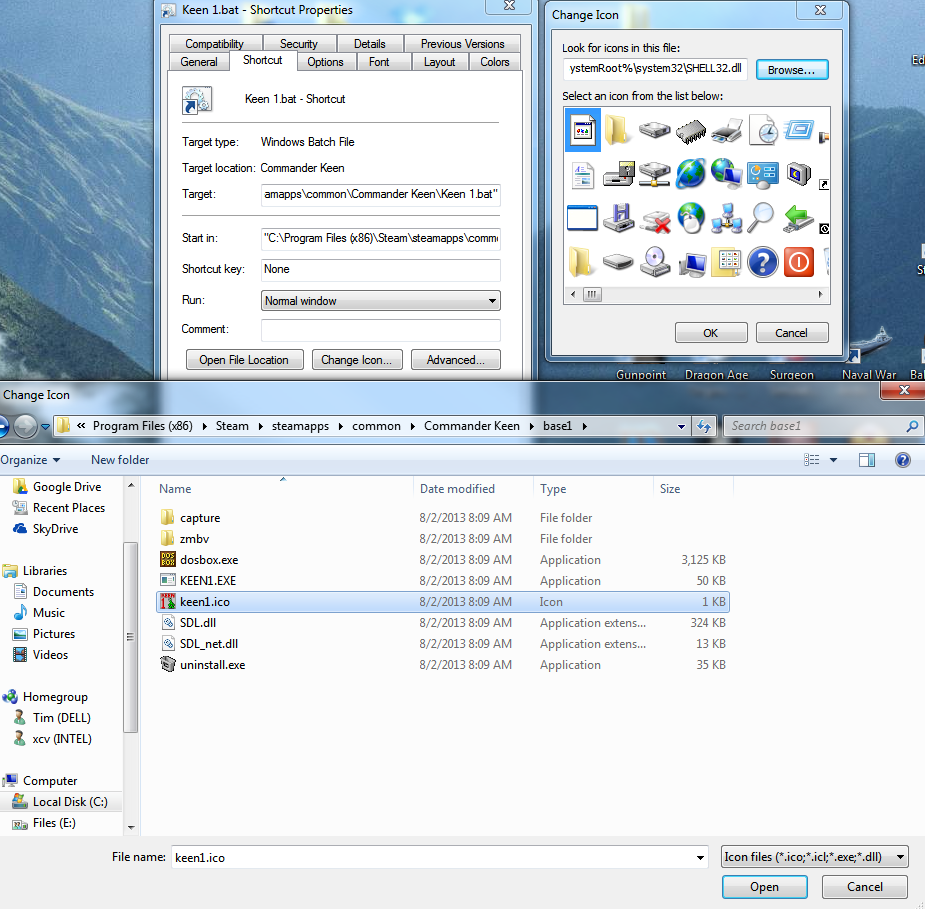Screen dimensions: 925x909
Task: Select the globe (Internet) icon in the second row
Action: tap(691, 173)
